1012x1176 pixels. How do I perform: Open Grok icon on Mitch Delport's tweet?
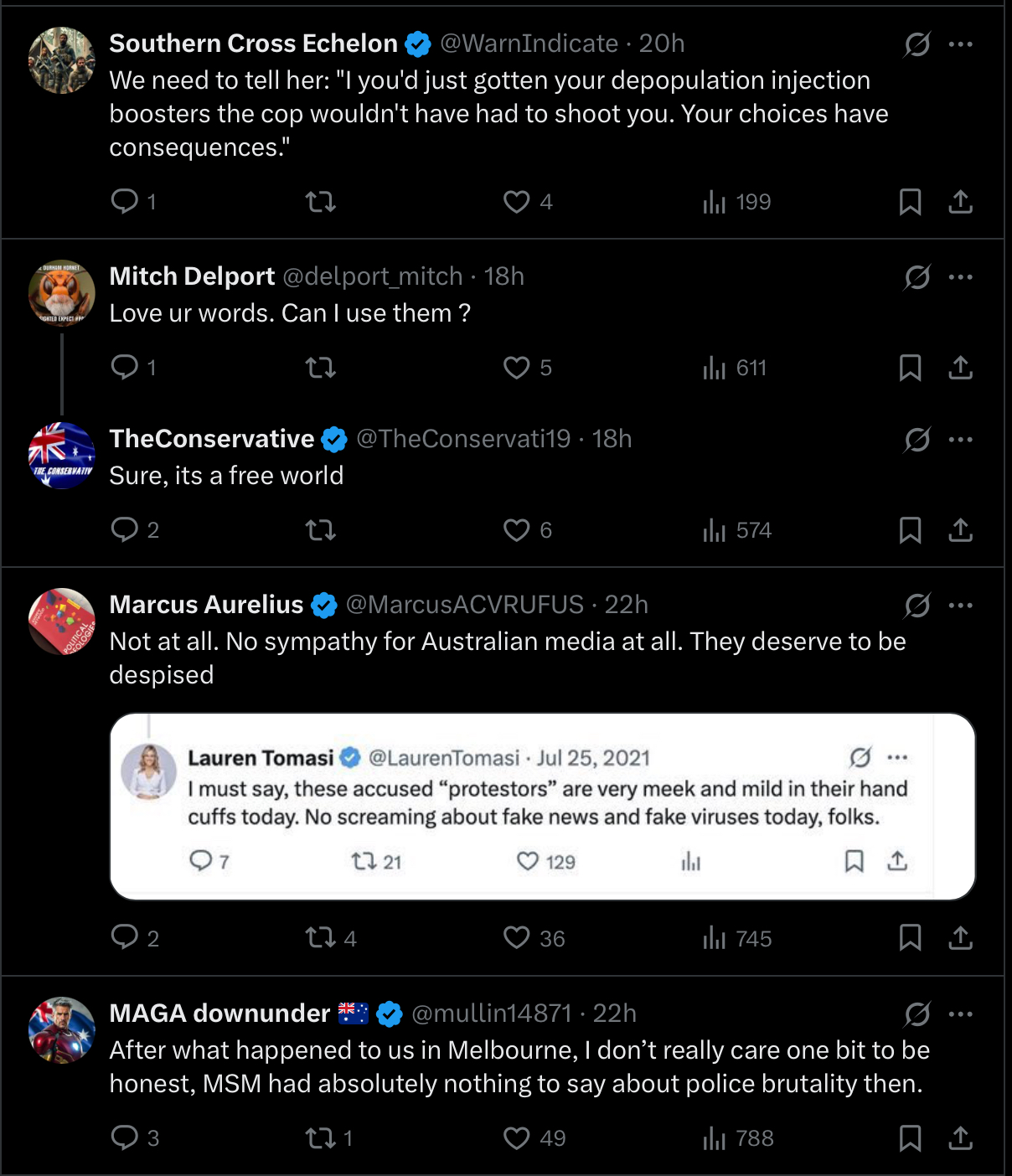pos(916,276)
